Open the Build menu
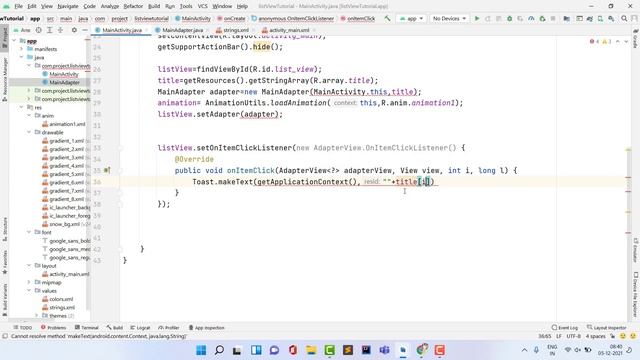The width and height of the screenshot is (640, 360). (154, 6)
